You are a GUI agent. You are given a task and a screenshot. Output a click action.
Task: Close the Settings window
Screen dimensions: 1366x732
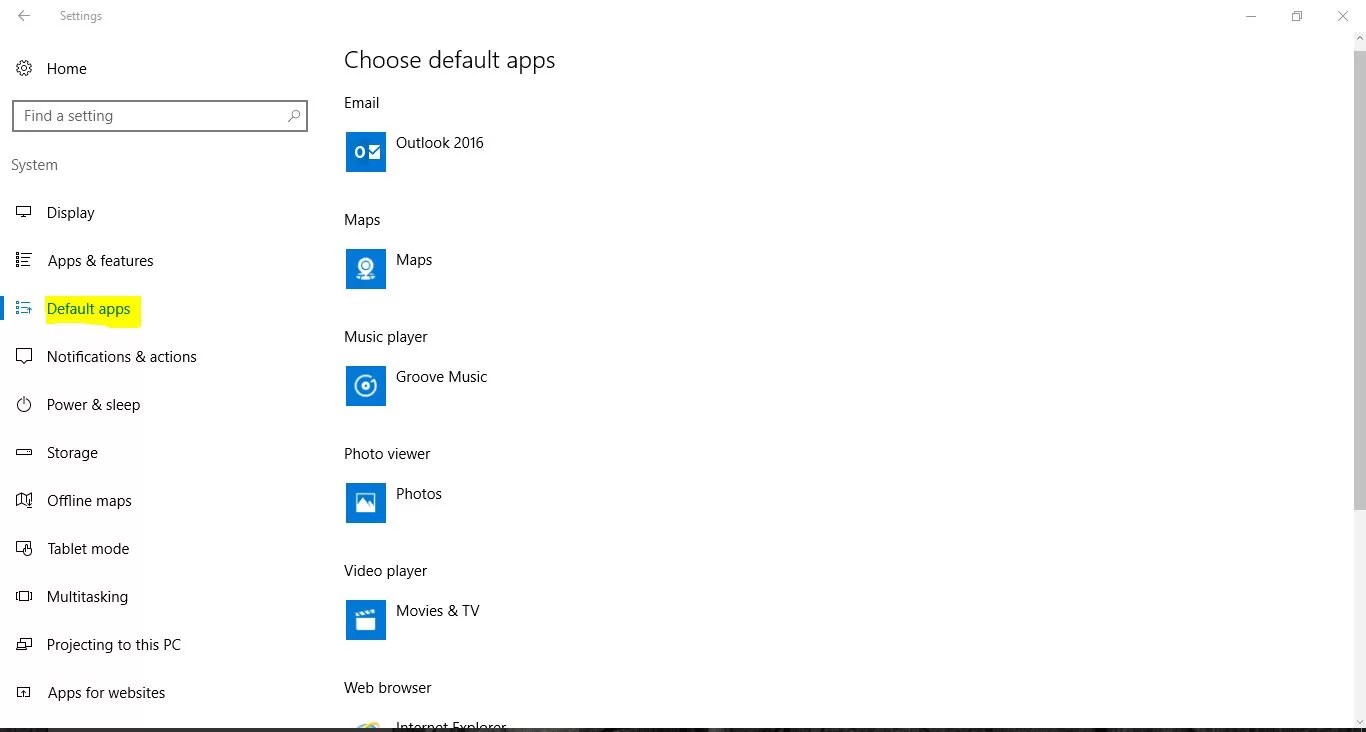point(1343,16)
